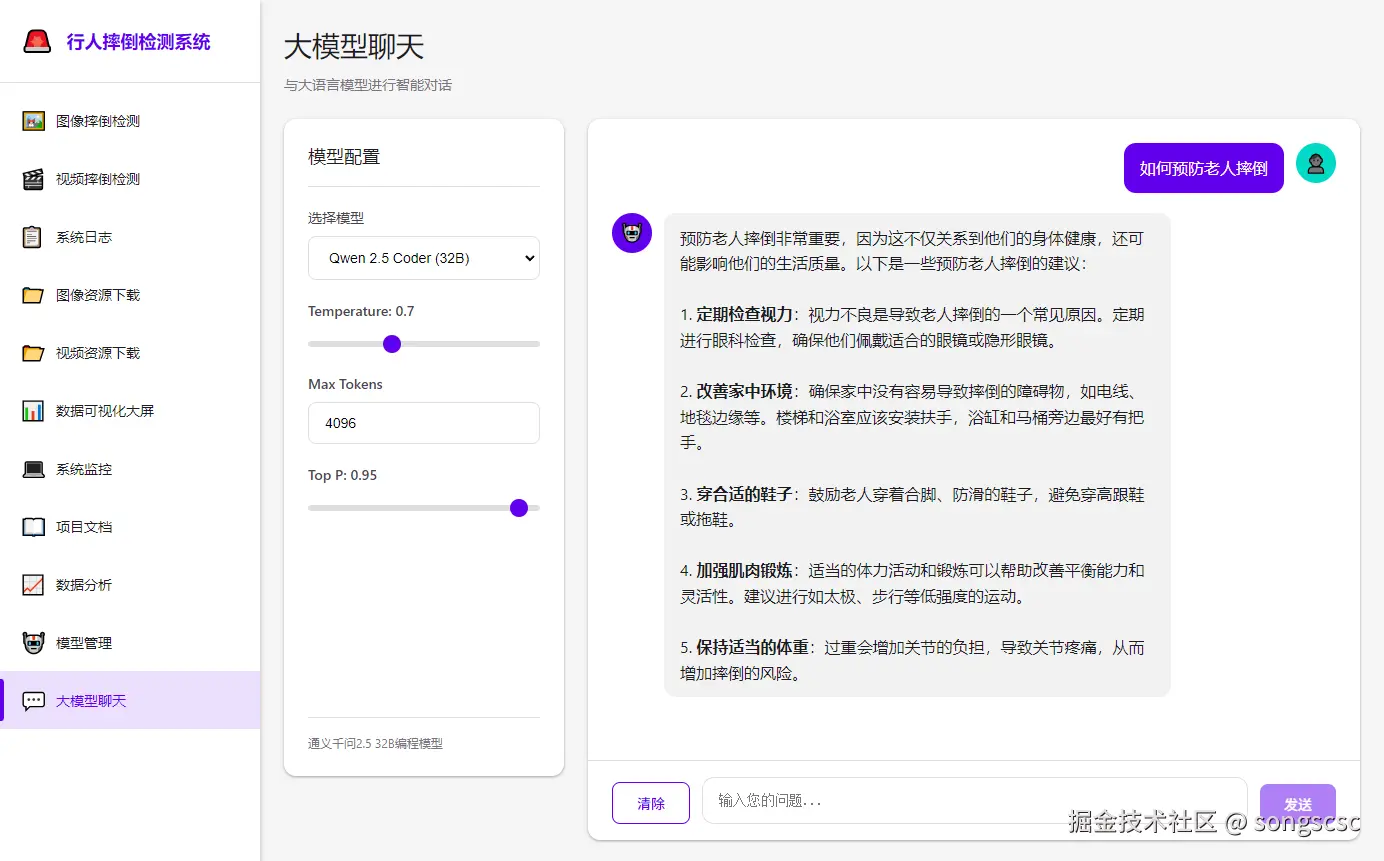1384x861 pixels.
Task: Adjust the Temperature slider handle
Action: click(x=391, y=343)
